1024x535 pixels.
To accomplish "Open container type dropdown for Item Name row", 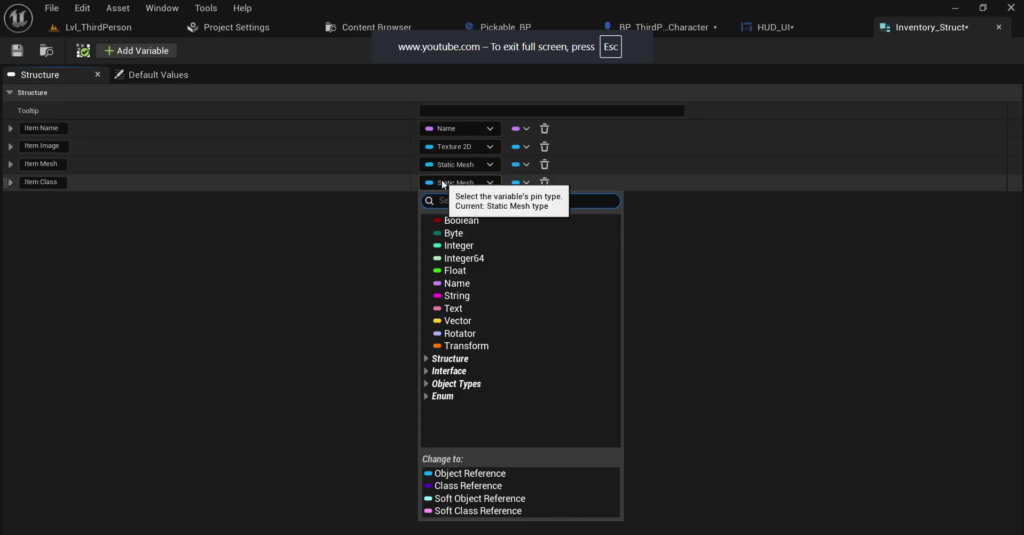I will click(x=520, y=129).
